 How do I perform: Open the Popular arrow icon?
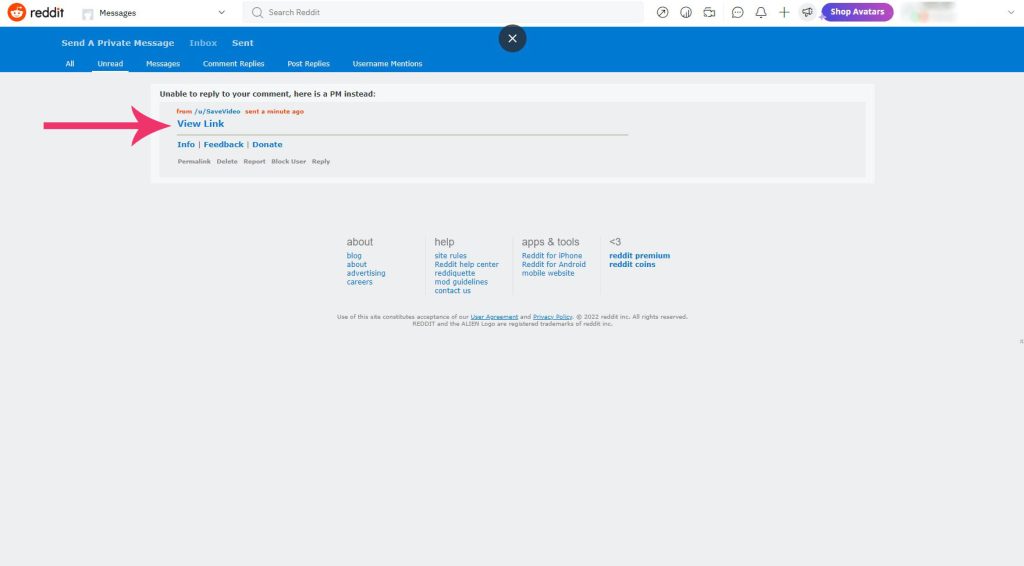662,13
